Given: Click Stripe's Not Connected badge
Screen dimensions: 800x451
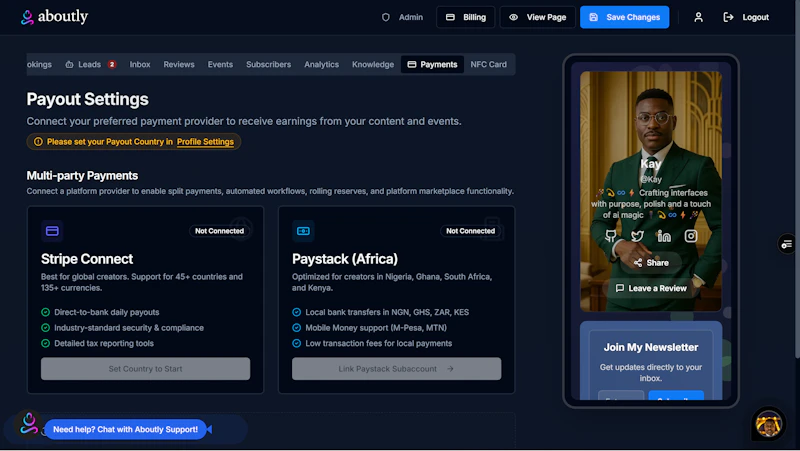Looking at the screenshot, I should click(219, 231).
